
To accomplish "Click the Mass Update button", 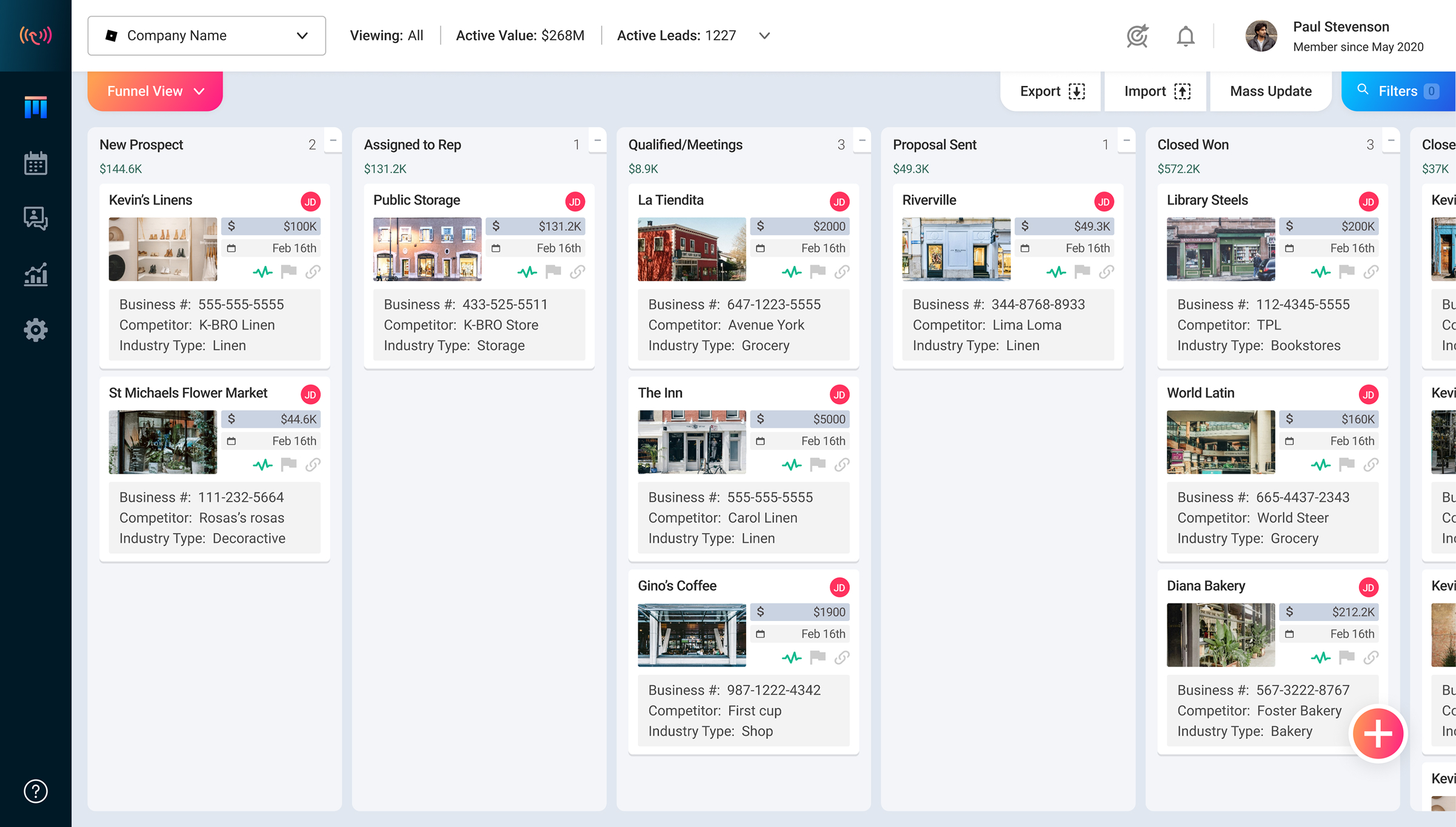I will coord(1270,91).
